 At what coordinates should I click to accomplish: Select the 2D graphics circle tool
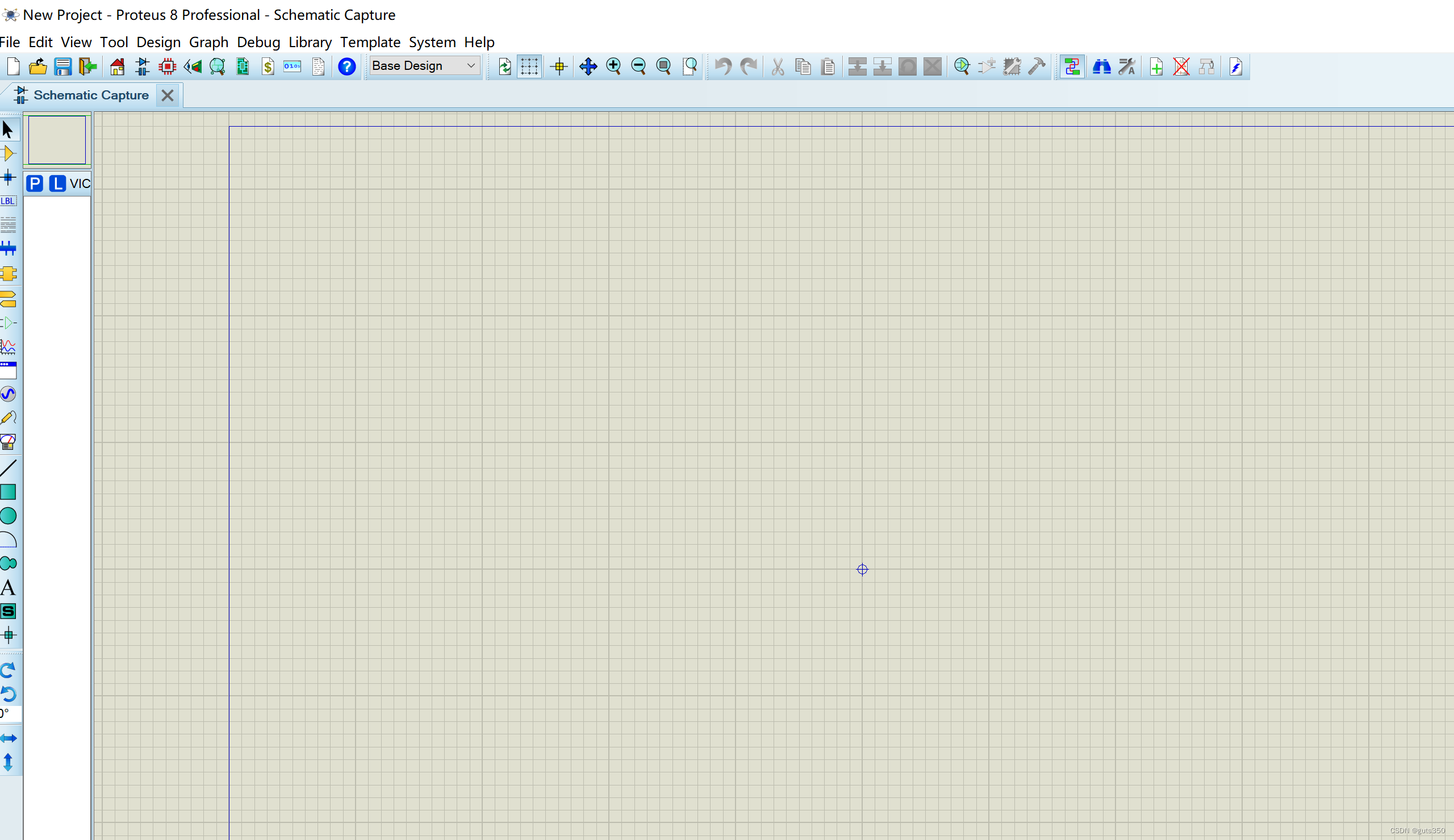pos(8,516)
